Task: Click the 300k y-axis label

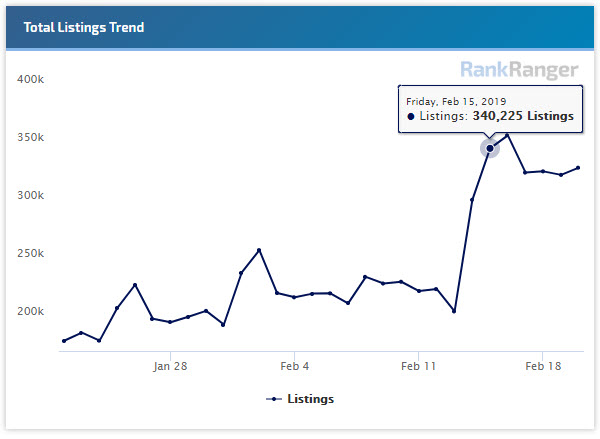Action: coord(30,195)
